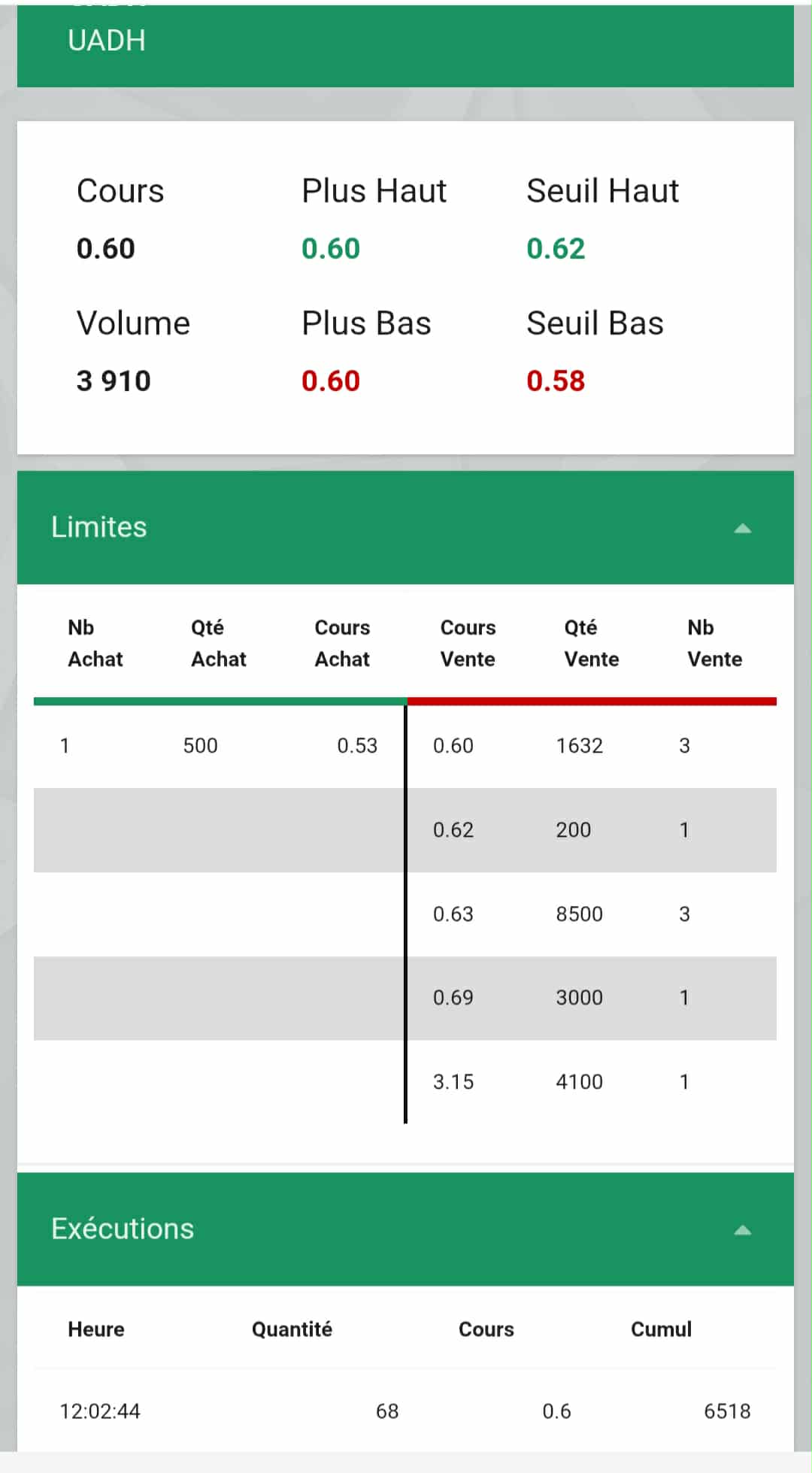Viewport: 812px width, 1473px height.
Task: Select sell order row at 3.15
Action: pos(591,1082)
